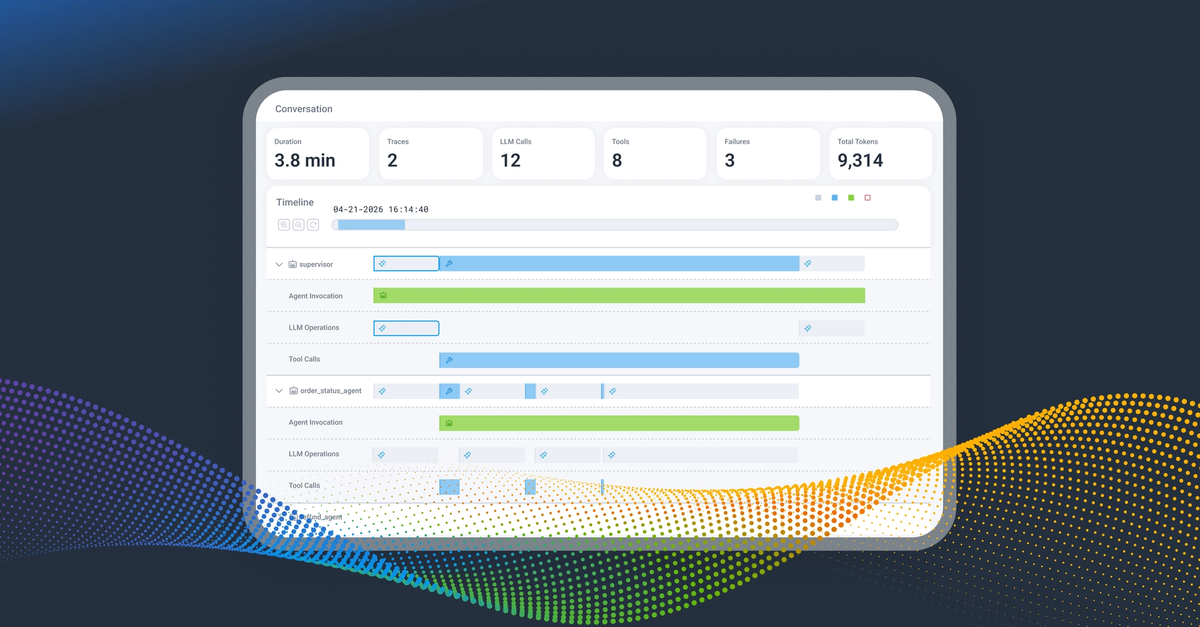Screen dimensions: 1200x627
Task: Click the order_status_agent robot icon
Action: (x=293, y=391)
